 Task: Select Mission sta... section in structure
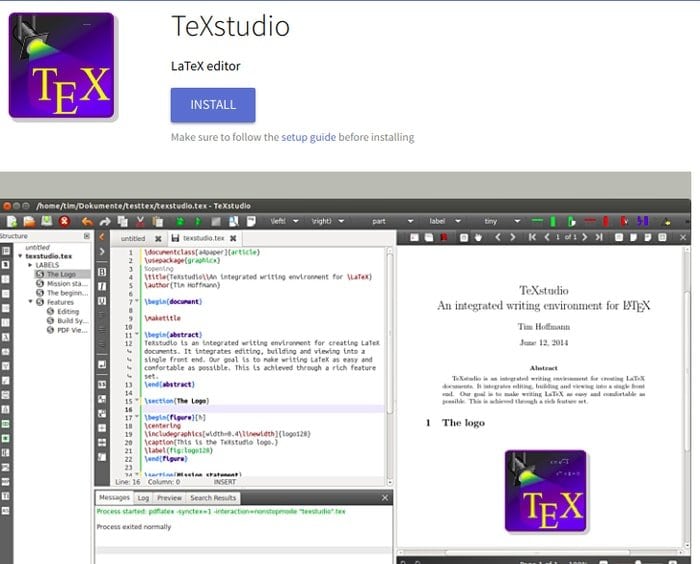click(x=62, y=284)
